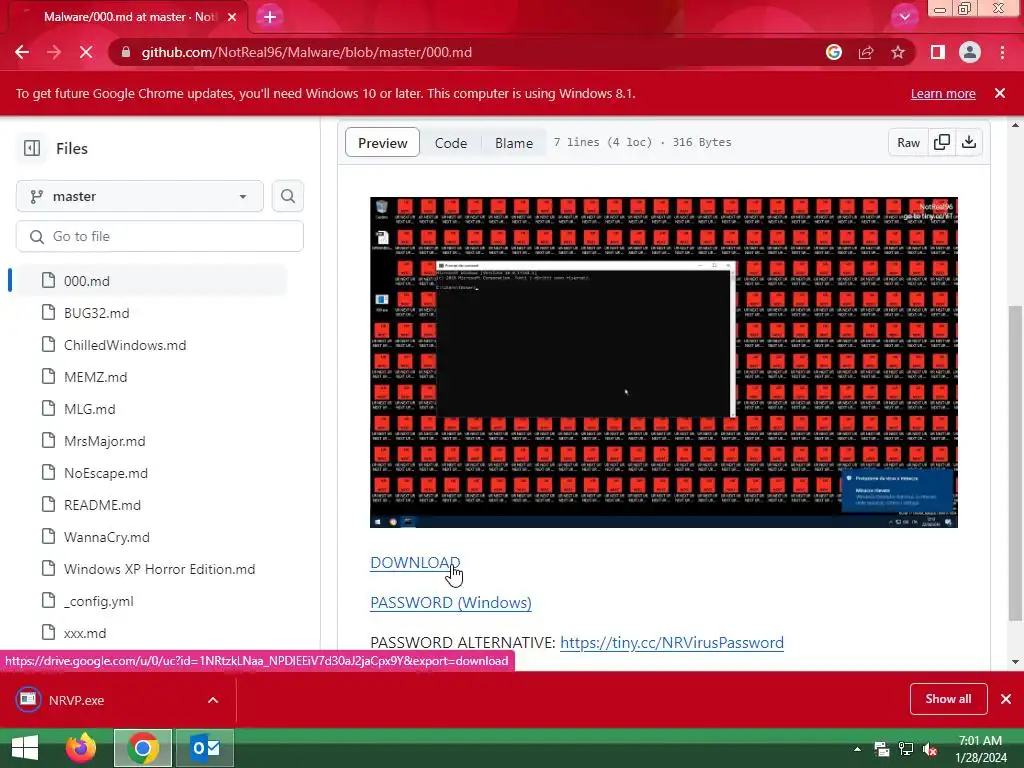Close the downloads bar
This screenshot has width=1024, height=768.
(1006, 699)
